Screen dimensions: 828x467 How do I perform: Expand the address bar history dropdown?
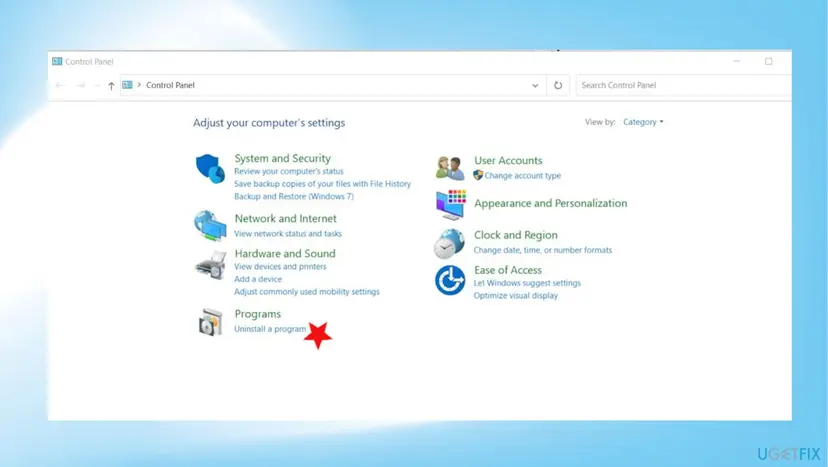coord(535,86)
